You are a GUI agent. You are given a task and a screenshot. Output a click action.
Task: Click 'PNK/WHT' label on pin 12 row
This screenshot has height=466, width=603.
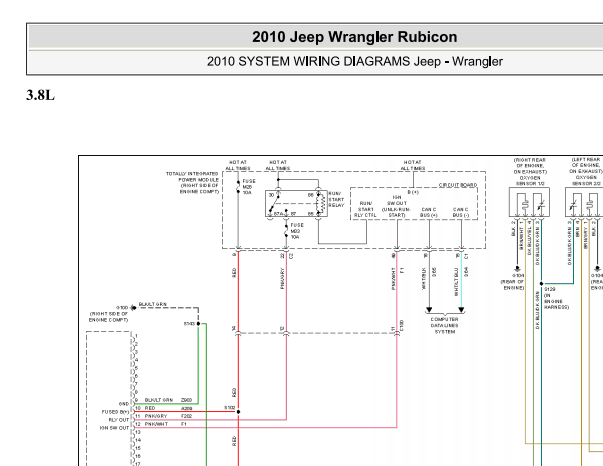(156, 424)
